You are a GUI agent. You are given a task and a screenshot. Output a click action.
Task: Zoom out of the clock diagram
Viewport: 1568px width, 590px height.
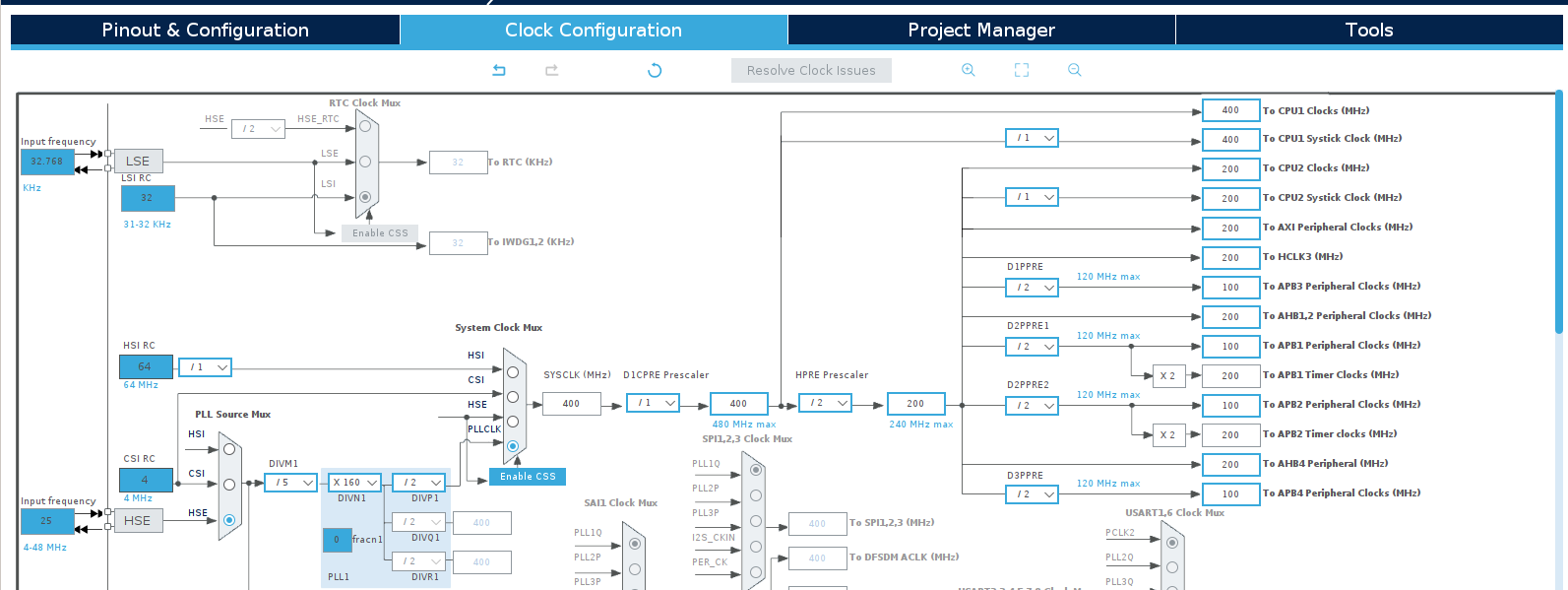point(1075,70)
